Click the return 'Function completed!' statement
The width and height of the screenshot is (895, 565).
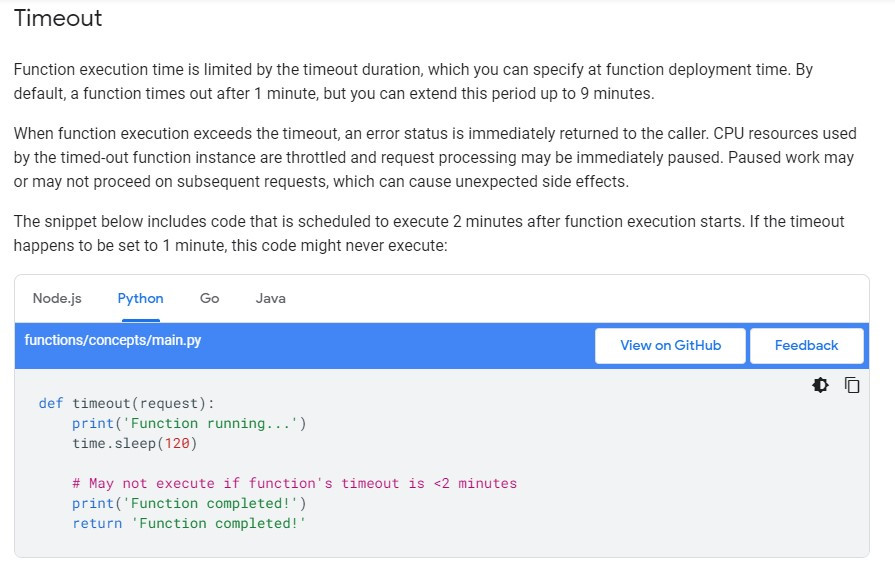(189, 523)
